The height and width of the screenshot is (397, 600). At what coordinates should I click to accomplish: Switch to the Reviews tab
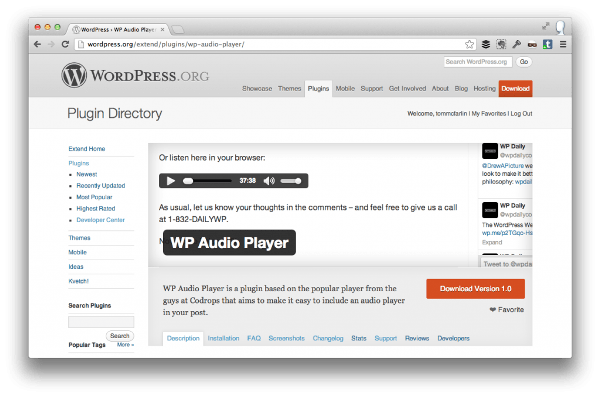pyautogui.click(x=417, y=338)
